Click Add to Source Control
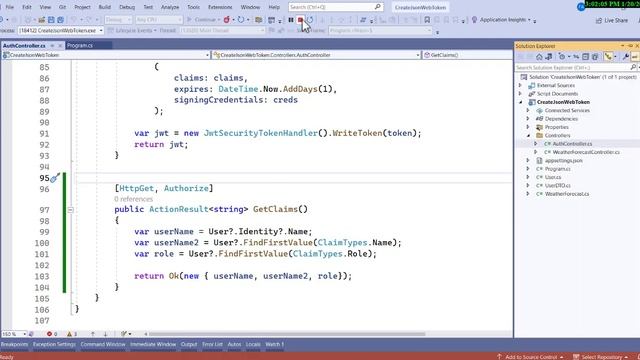The width and height of the screenshot is (640, 360). pyautogui.click(x=530, y=357)
